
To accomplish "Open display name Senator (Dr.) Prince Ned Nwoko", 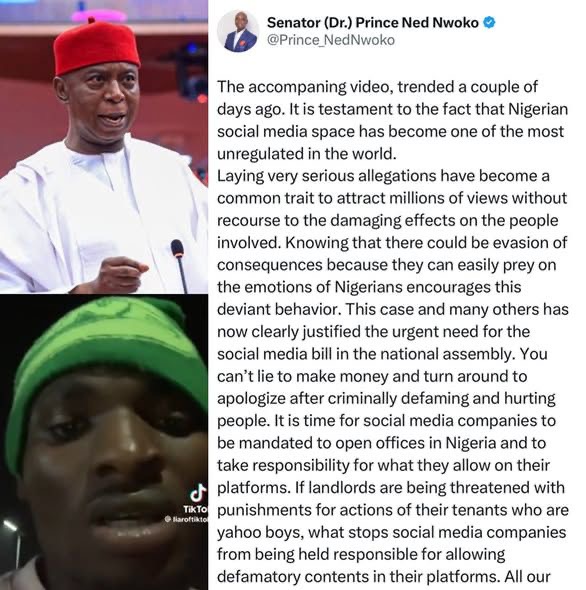I will (373, 23).
